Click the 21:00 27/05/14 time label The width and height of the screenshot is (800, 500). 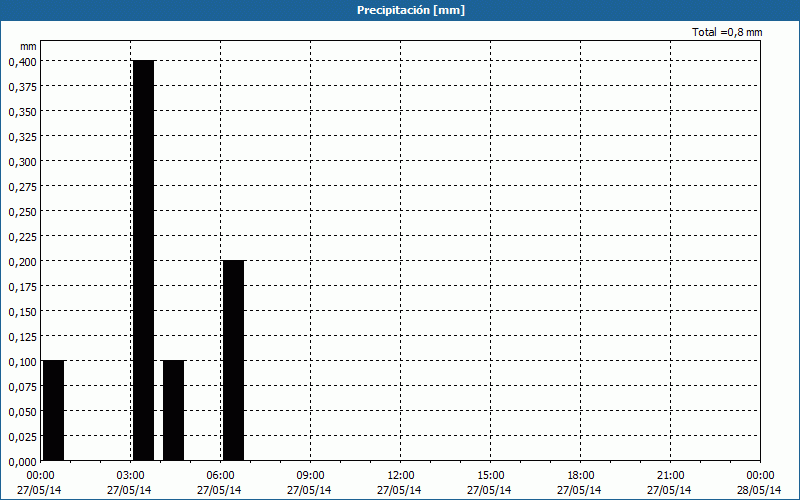point(669,483)
